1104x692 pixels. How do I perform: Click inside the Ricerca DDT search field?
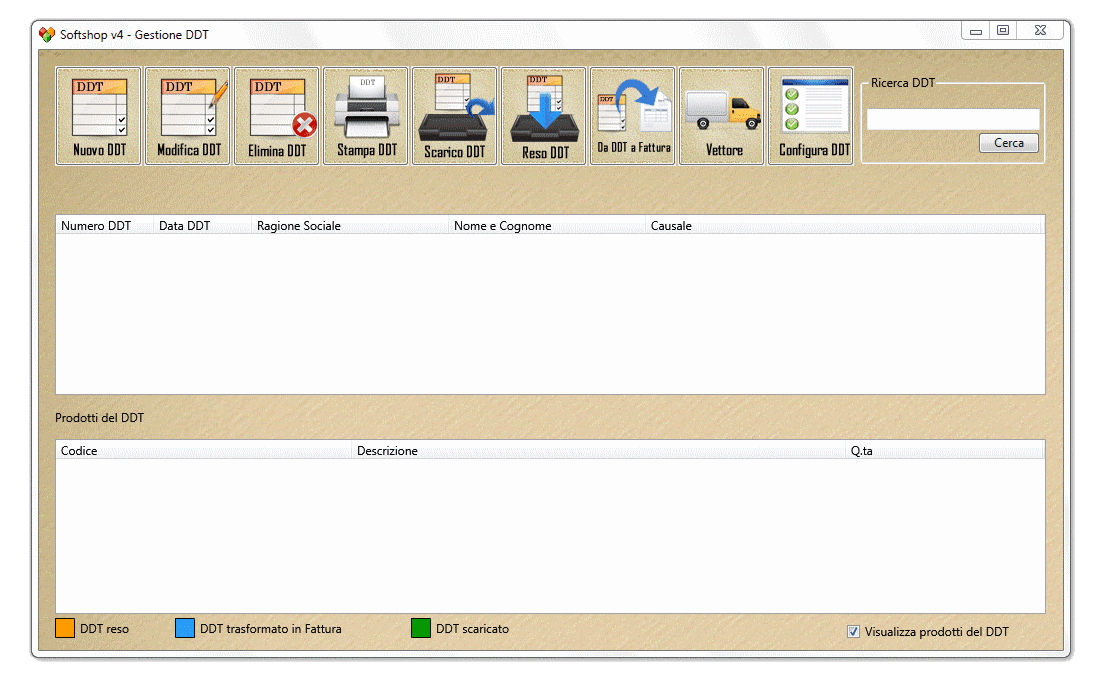click(951, 118)
